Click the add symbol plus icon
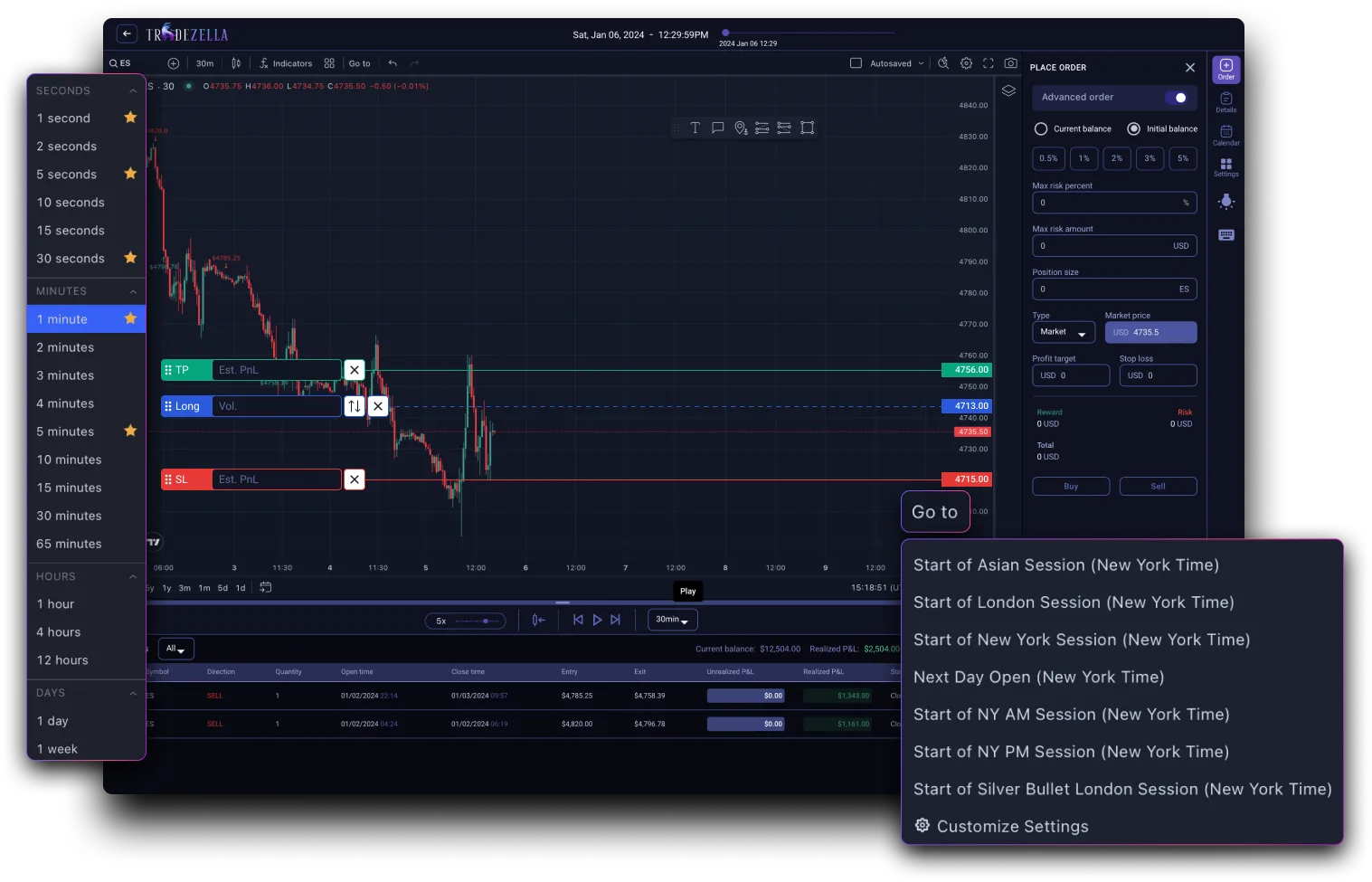The width and height of the screenshot is (1372, 882). 174,63
